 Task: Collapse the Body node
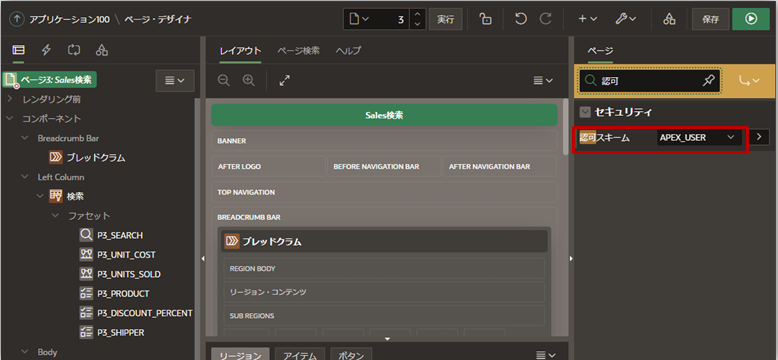(25, 352)
